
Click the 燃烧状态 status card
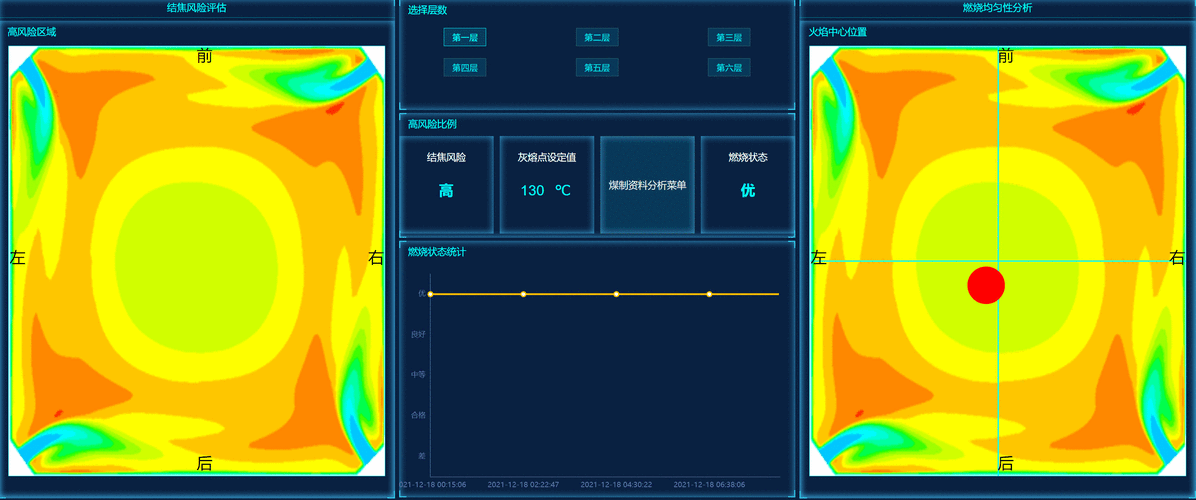coord(747,185)
